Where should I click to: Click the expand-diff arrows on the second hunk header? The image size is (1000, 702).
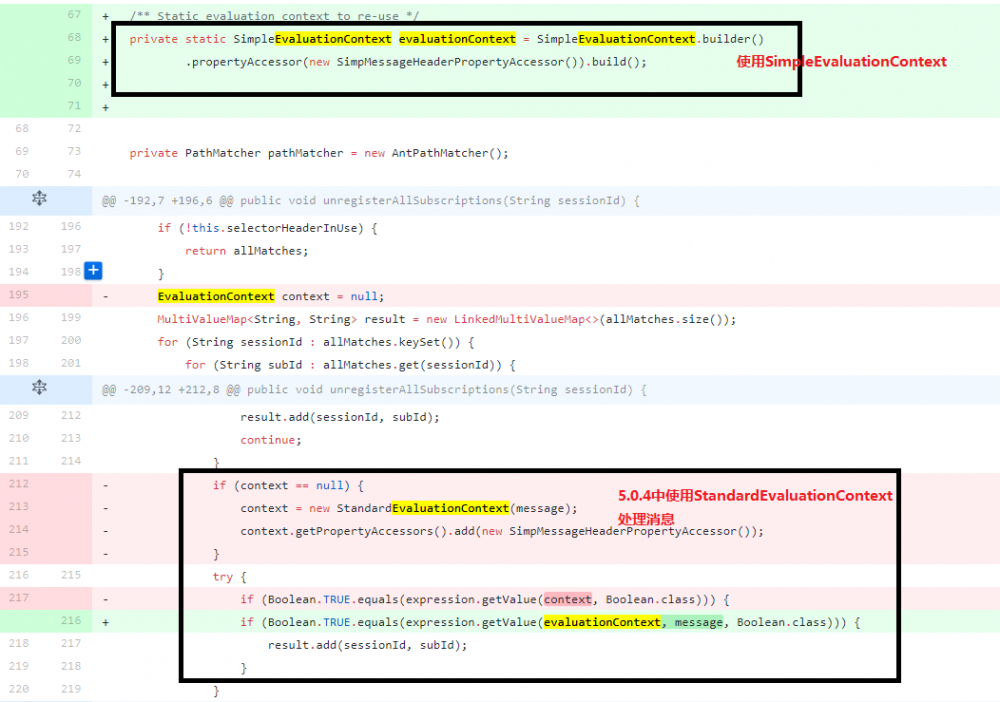[37, 389]
